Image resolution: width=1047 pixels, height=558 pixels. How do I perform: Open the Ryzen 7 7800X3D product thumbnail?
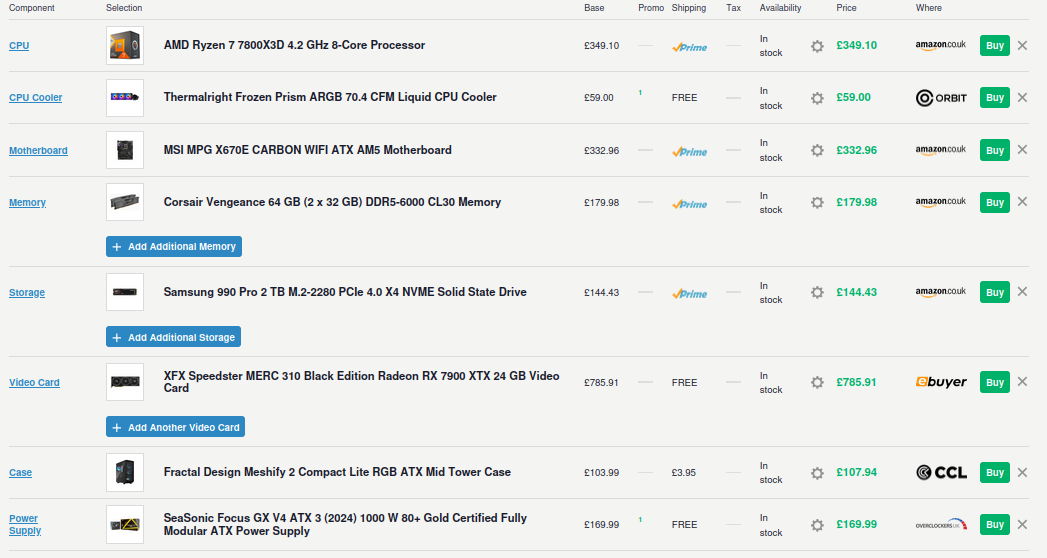click(x=125, y=45)
